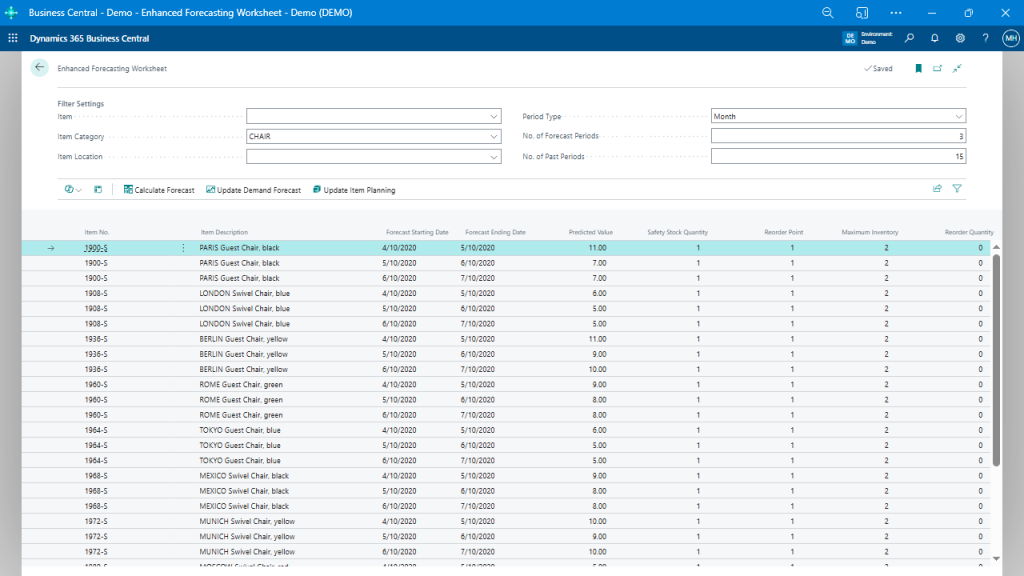
Task: Expand the worksheet to full screen view
Action: pyautogui.click(x=956, y=68)
